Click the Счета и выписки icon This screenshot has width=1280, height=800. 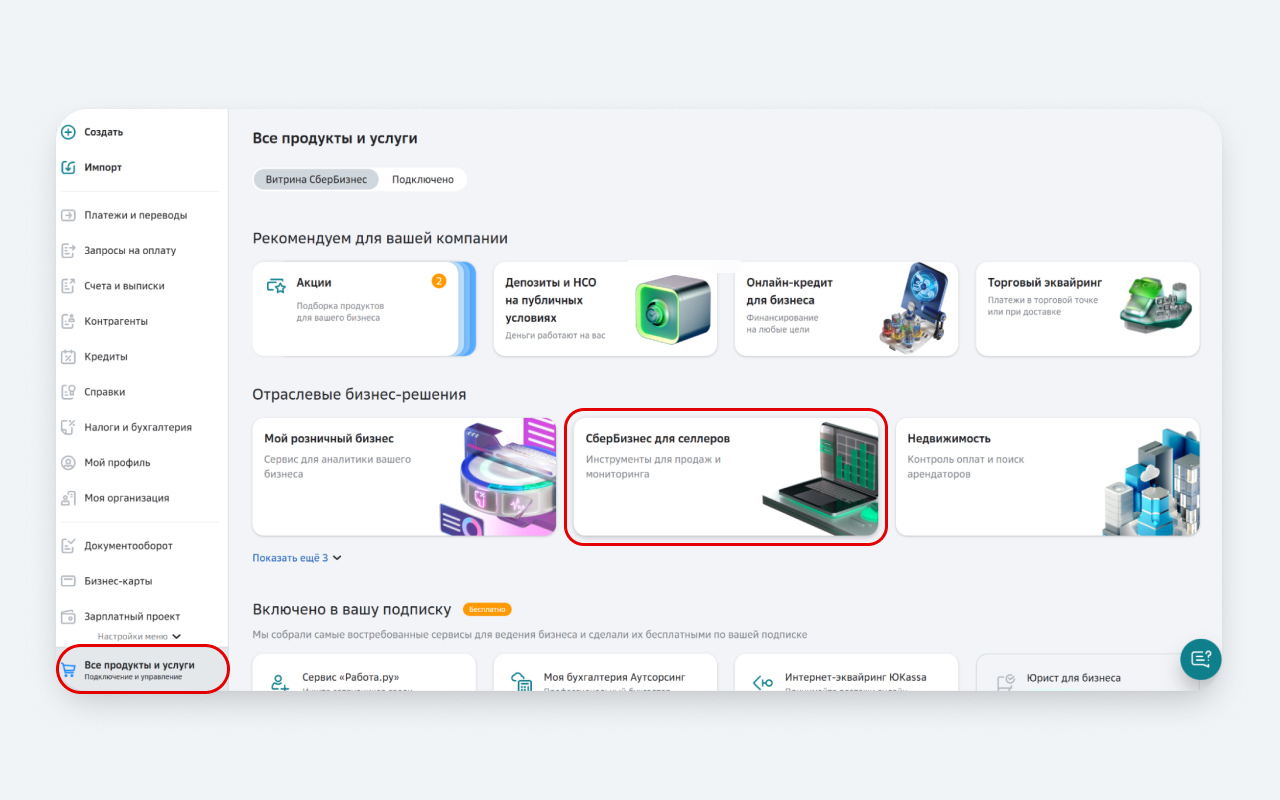coord(68,286)
